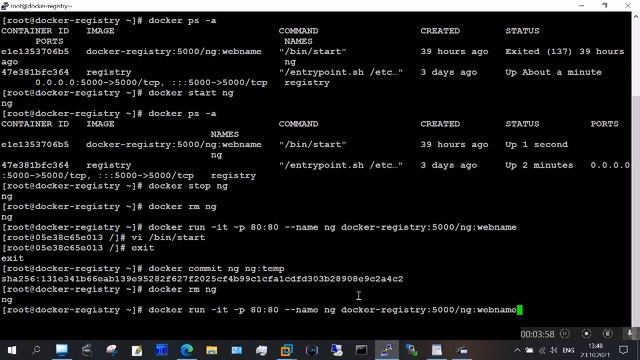Image resolution: width=640 pixels, height=360 pixels.
Task: Open the printer-like taskbar icon
Action: point(262,350)
